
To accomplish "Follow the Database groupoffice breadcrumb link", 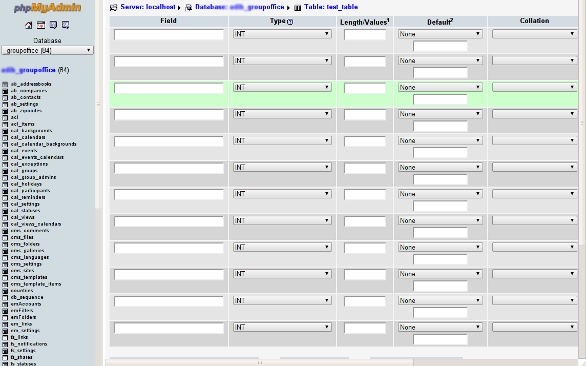I will [x=240, y=7].
